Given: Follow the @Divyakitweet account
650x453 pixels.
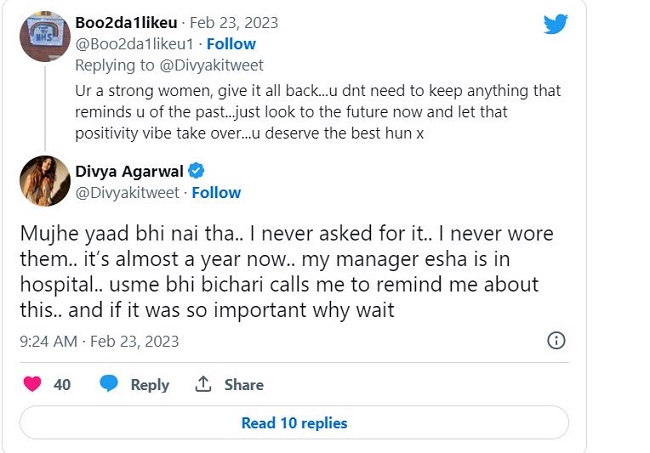Looking at the screenshot, I should click(x=216, y=192).
